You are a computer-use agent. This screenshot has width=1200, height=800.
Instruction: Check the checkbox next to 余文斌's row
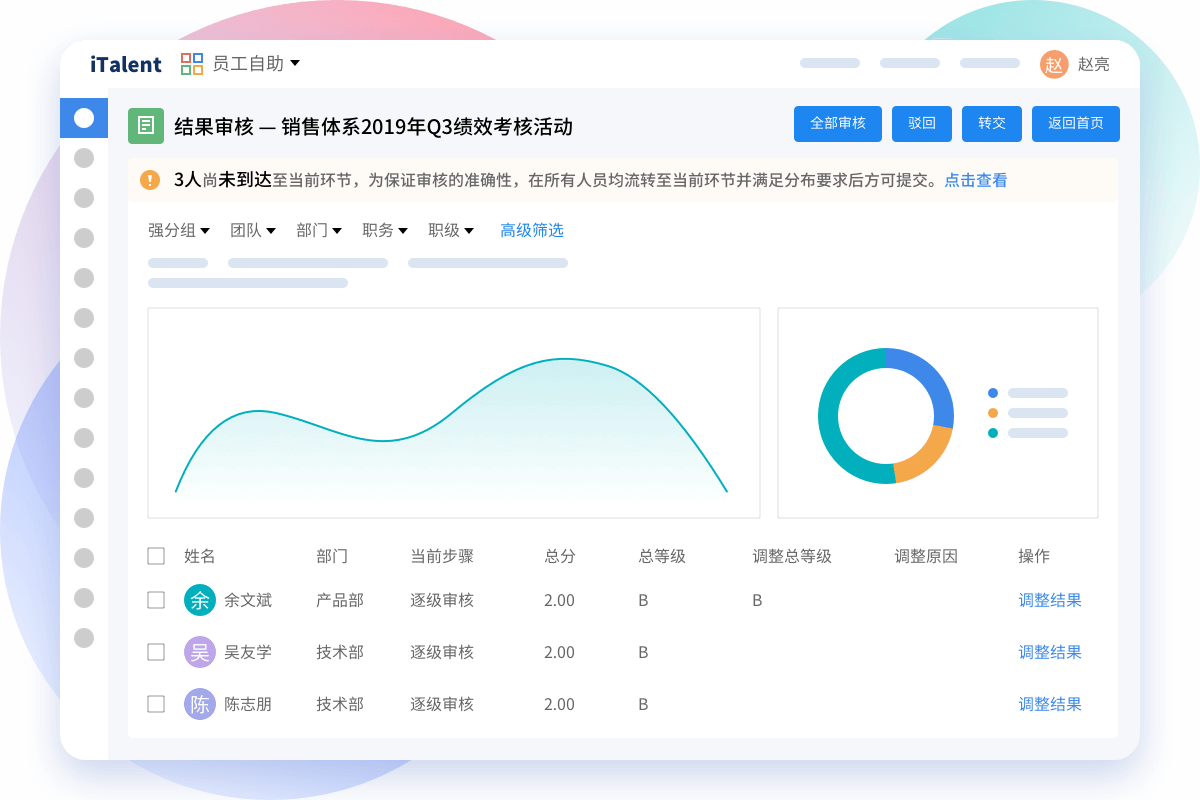point(156,600)
